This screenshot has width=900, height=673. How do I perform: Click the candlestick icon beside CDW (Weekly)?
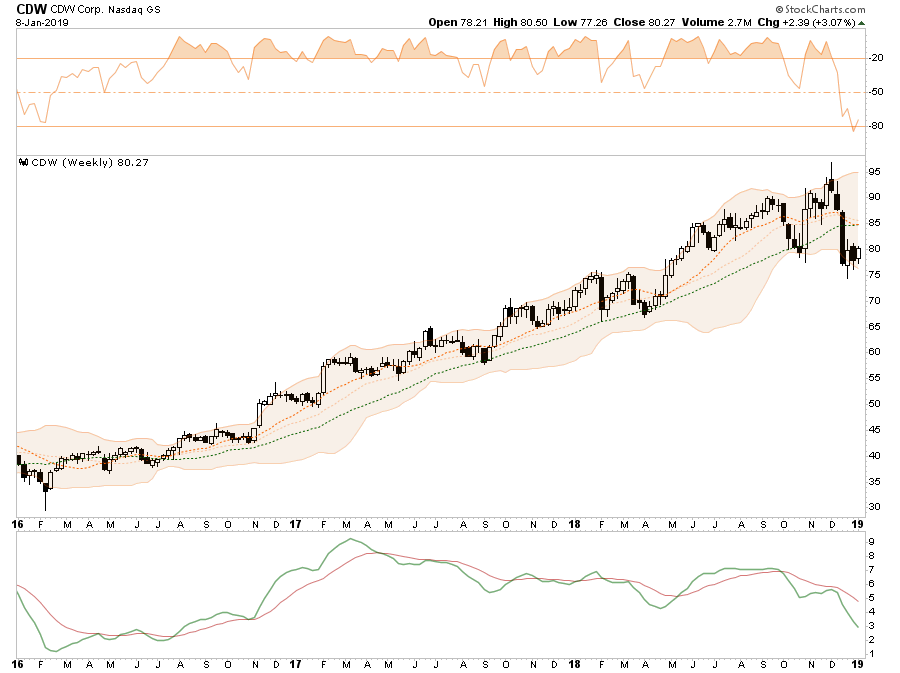[x=24, y=162]
